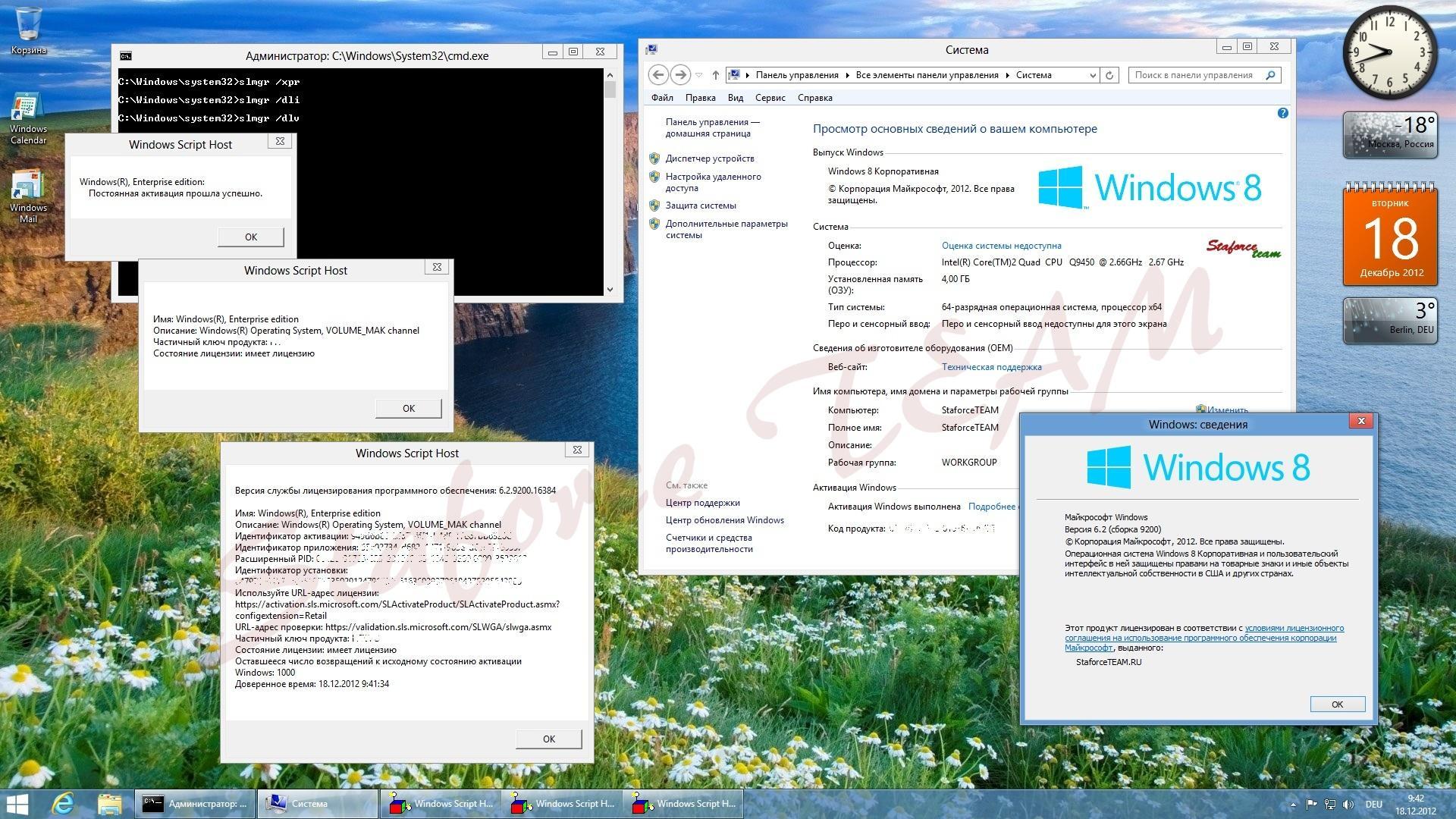Open File Explorer from taskbar
The width and height of the screenshot is (1456, 819).
click(x=110, y=804)
